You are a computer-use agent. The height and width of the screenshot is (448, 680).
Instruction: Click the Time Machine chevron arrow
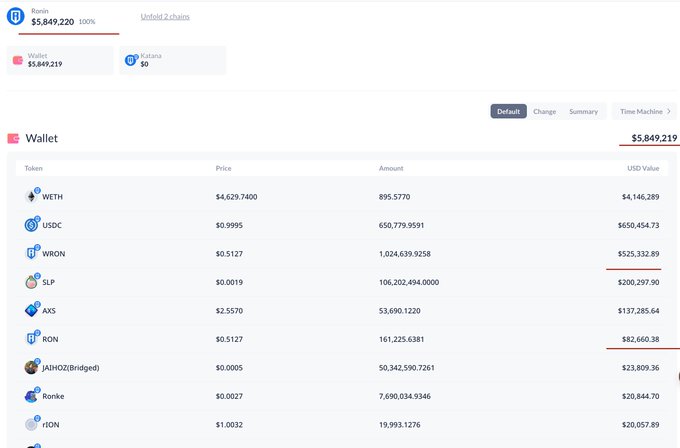click(669, 111)
